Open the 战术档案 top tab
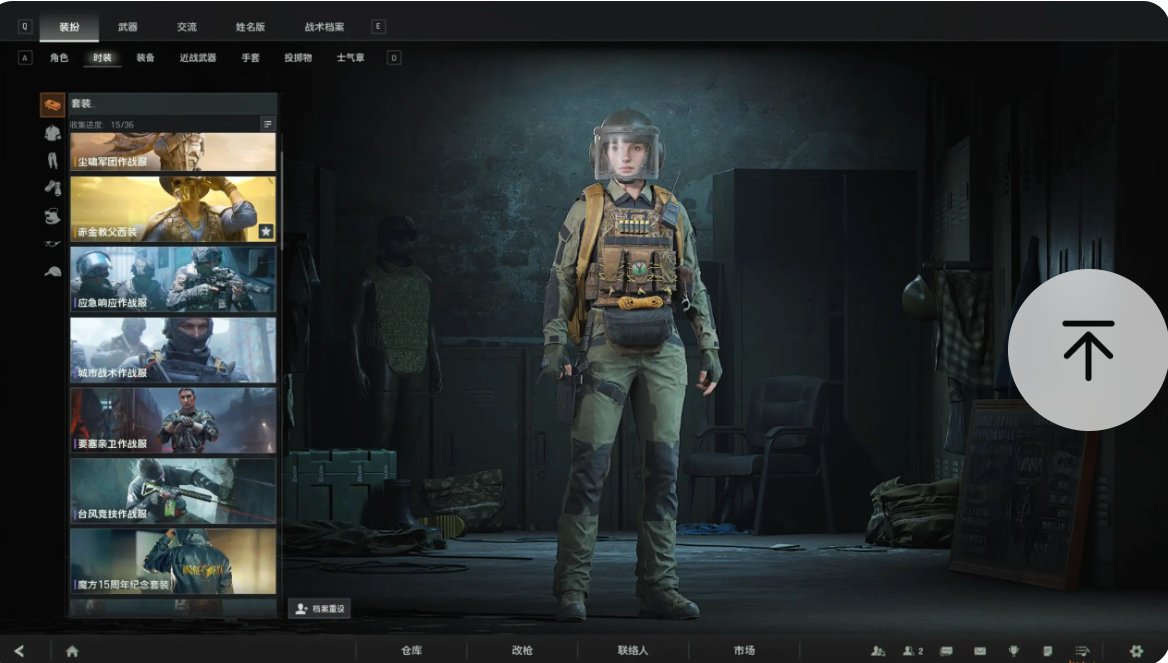Viewport: 1168px width, 663px height. (324, 27)
